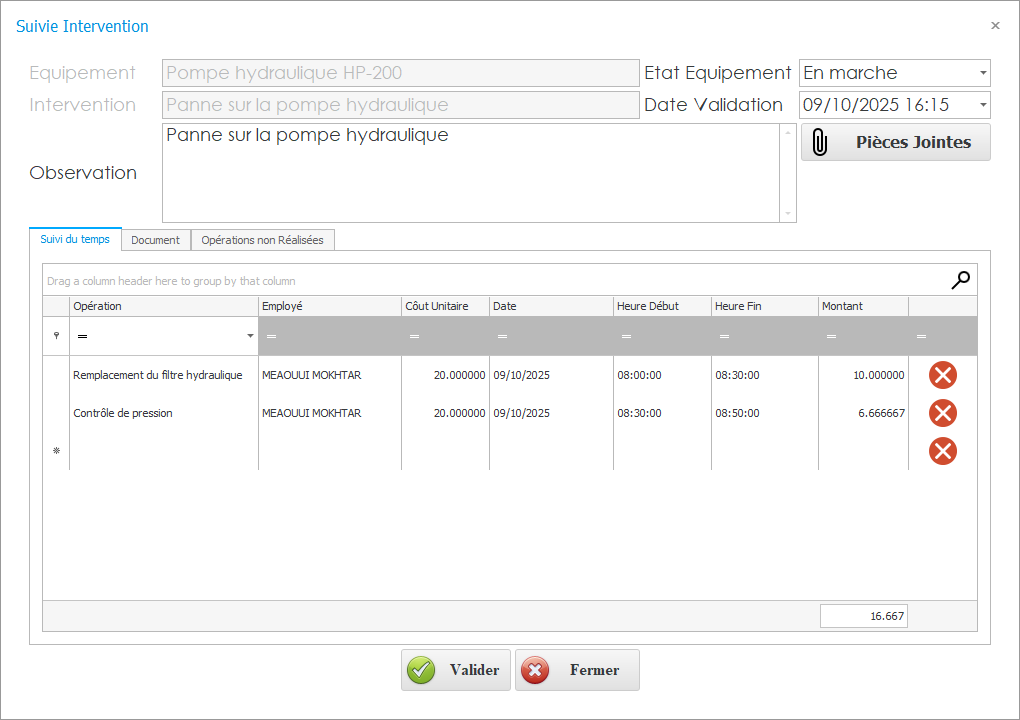Sort by the Employé column header
This screenshot has height=720, width=1020.
[x=328, y=306]
